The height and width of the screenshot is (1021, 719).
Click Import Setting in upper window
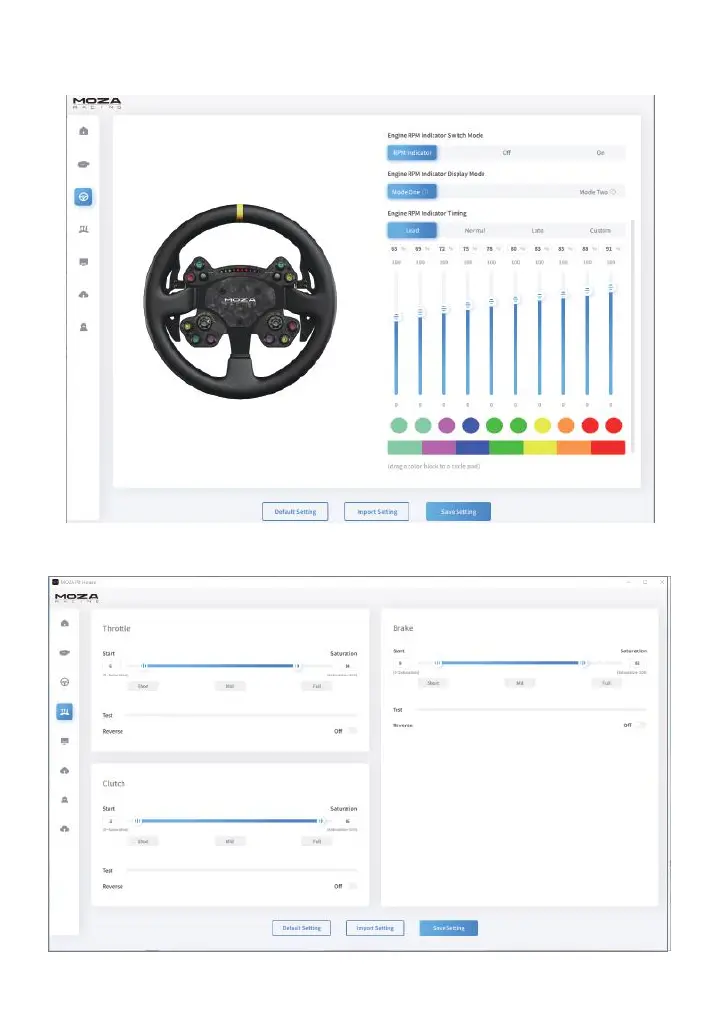coord(377,512)
